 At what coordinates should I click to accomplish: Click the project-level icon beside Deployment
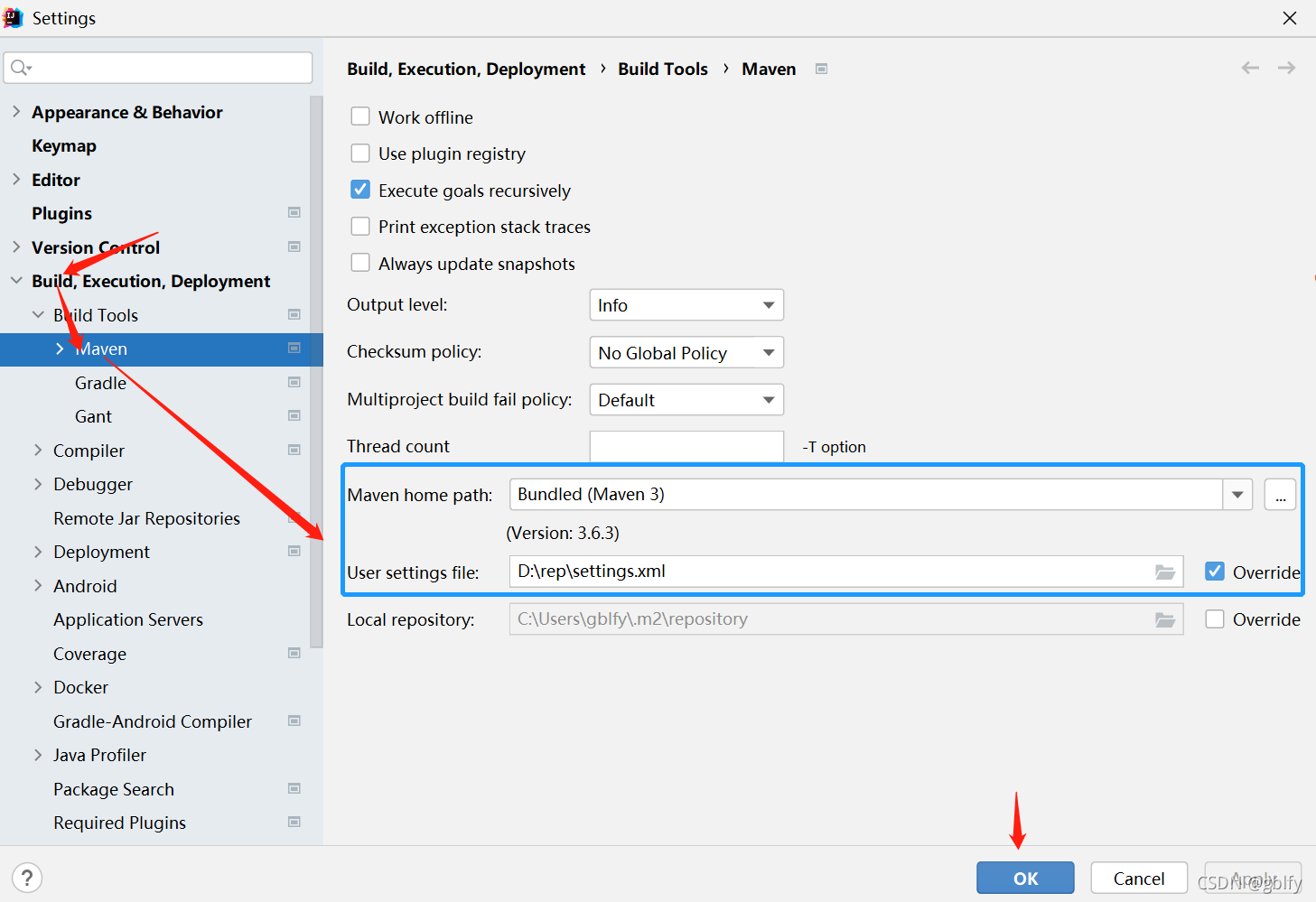coord(294,551)
